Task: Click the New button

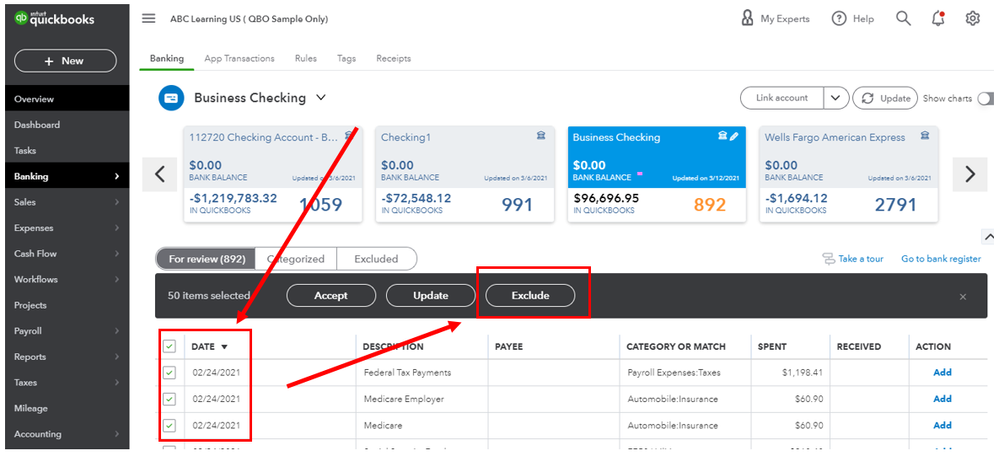Action: pos(65,61)
